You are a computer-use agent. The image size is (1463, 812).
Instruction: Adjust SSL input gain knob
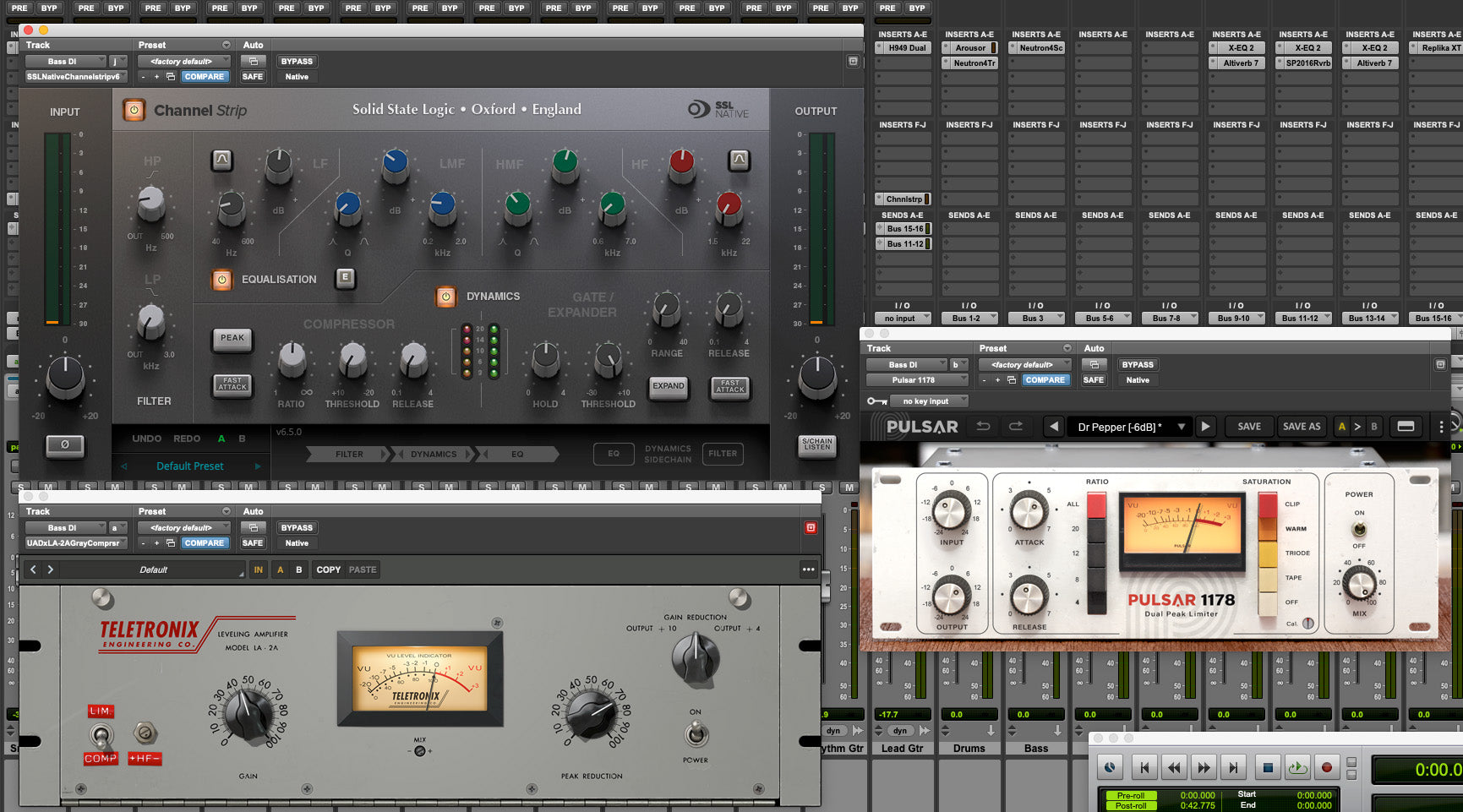click(x=65, y=378)
